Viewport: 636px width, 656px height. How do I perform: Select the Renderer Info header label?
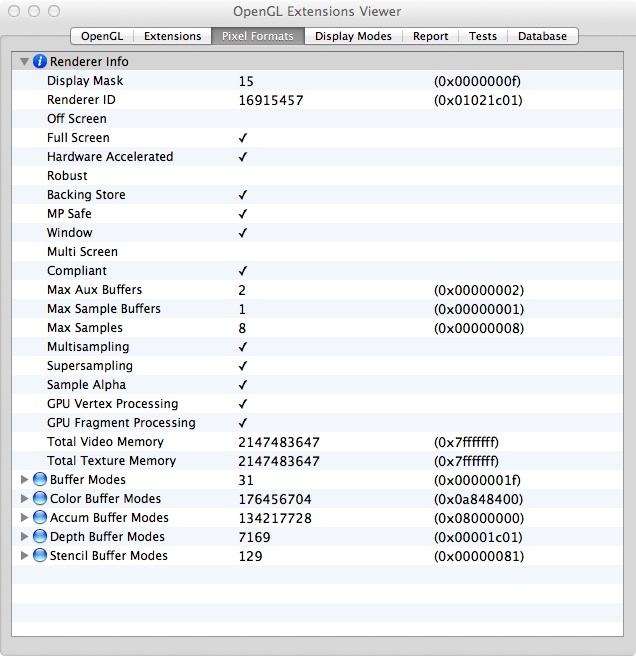pyautogui.click(x=89, y=62)
